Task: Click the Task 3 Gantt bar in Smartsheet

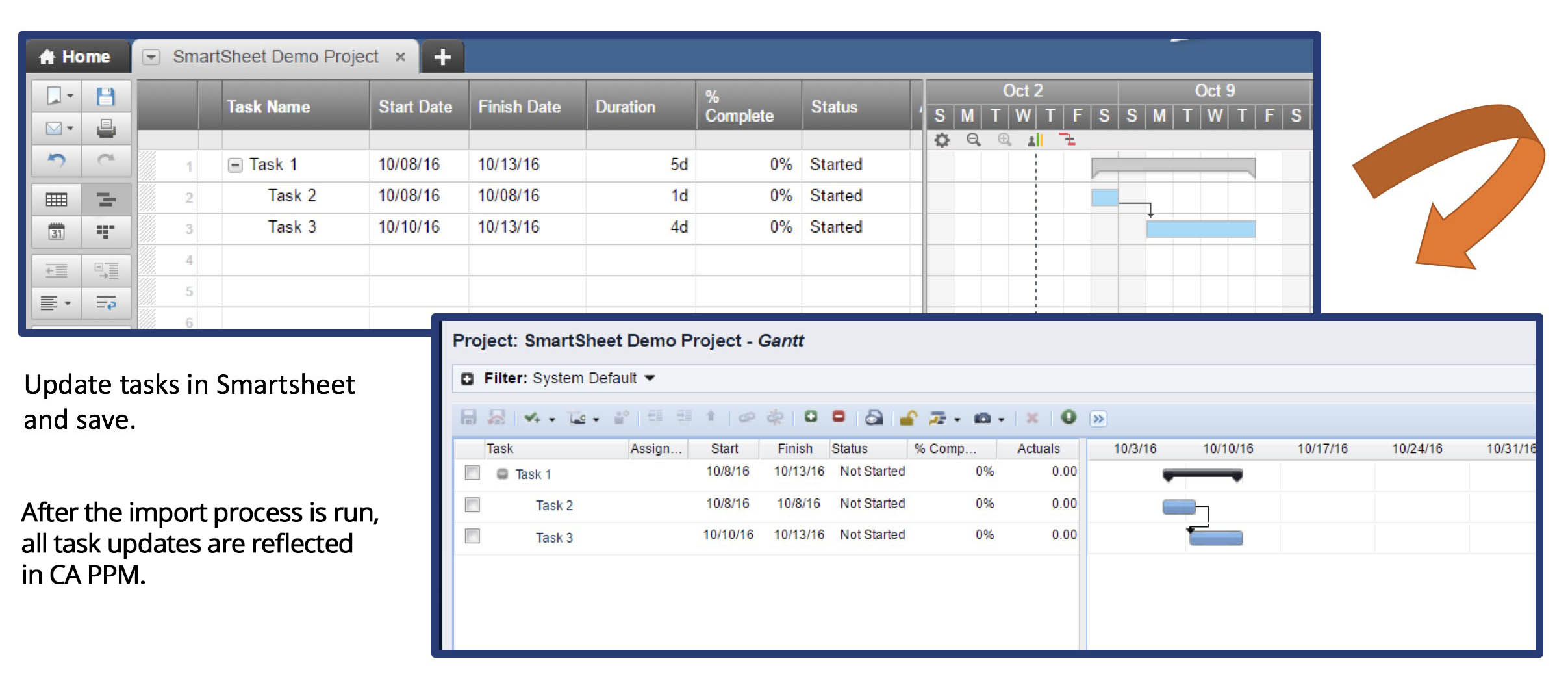Action: (x=1200, y=229)
